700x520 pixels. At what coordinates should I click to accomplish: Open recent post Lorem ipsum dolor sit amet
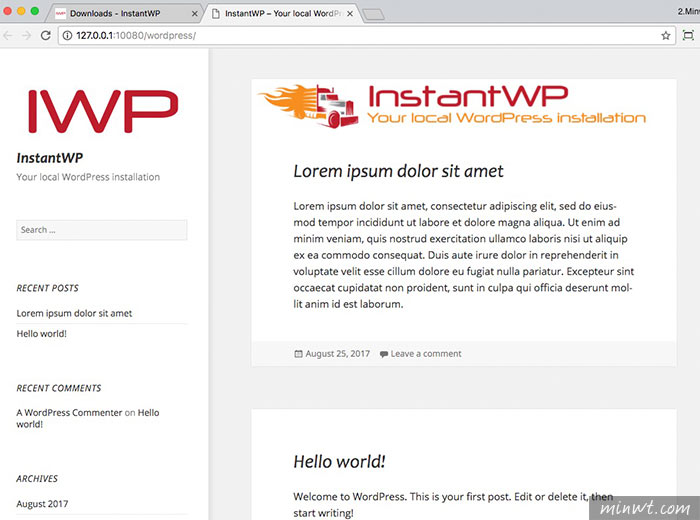pyautogui.click(x=74, y=313)
